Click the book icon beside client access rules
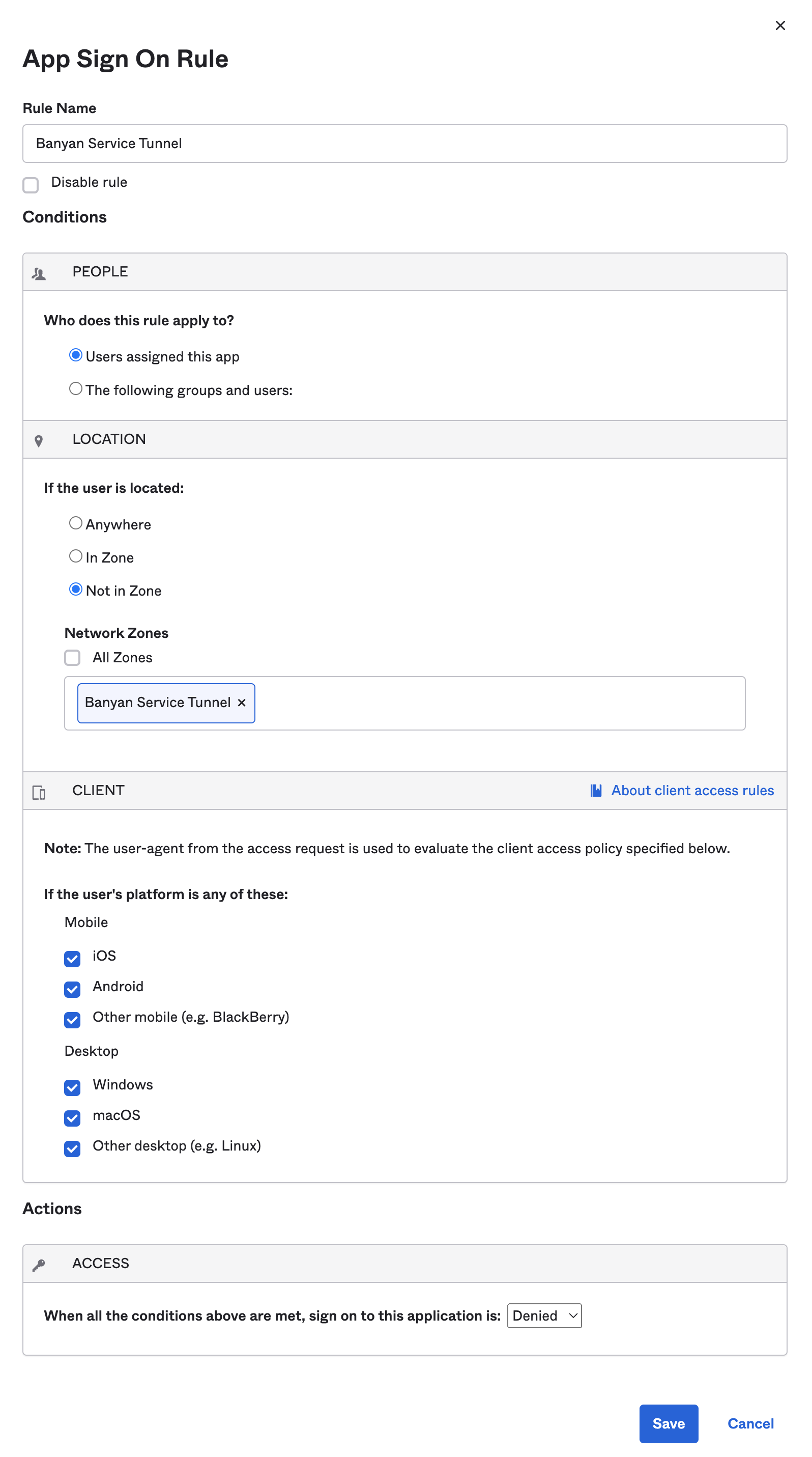The image size is (812, 1457). (596, 790)
